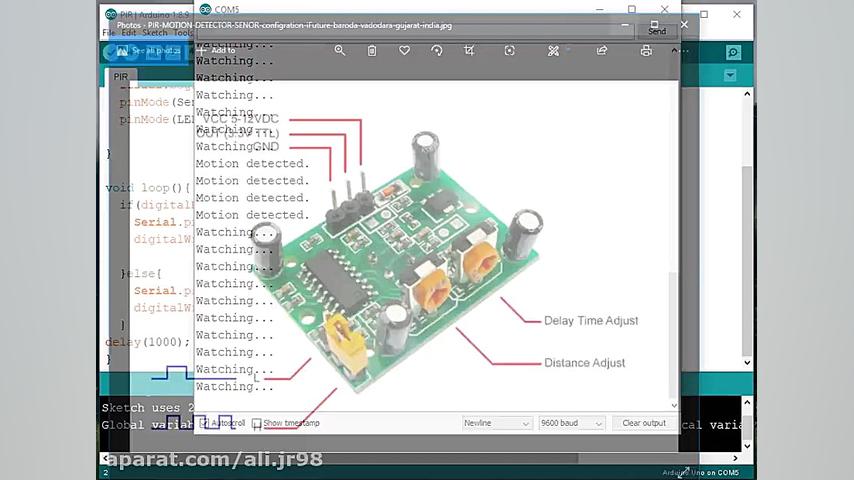Open the Sketch menu in Arduino IDE
The width and height of the screenshot is (854, 480).
click(155, 33)
